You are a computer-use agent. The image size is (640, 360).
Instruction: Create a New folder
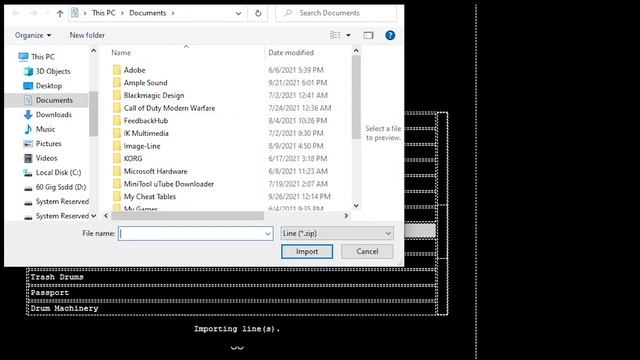(x=87, y=36)
